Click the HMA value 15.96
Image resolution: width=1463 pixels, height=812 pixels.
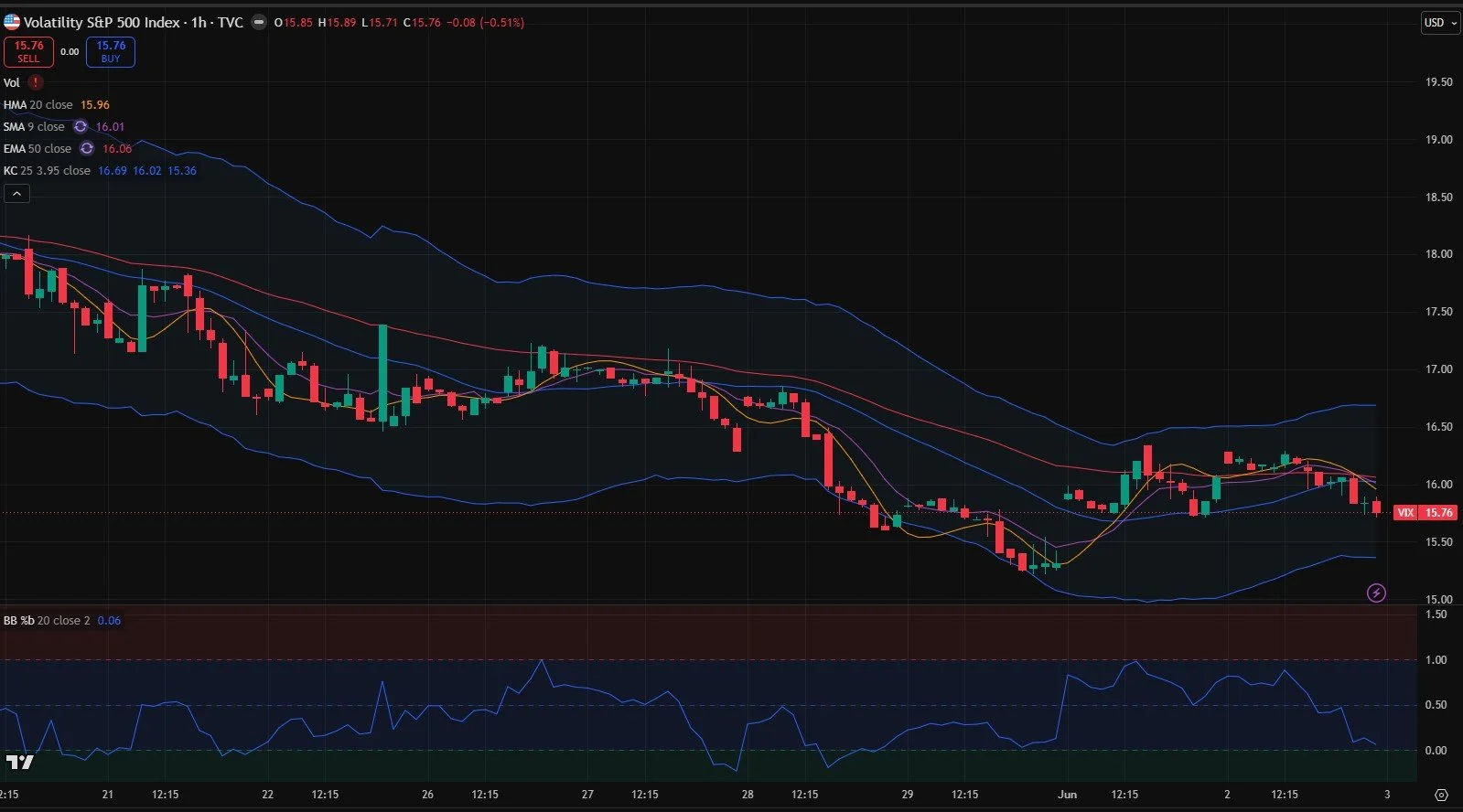(x=95, y=105)
